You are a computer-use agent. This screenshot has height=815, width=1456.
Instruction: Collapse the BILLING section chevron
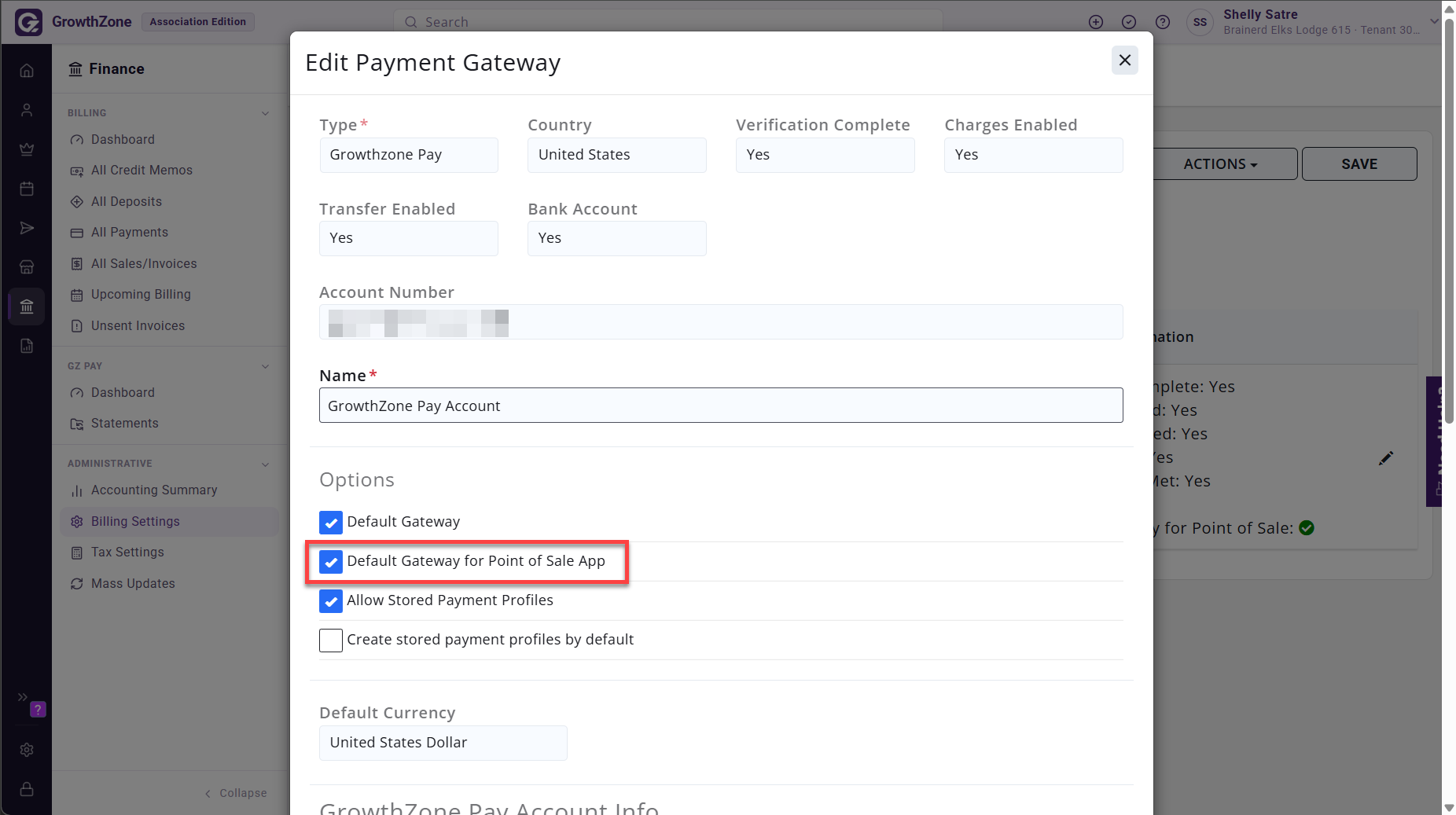[x=265, y=113]
